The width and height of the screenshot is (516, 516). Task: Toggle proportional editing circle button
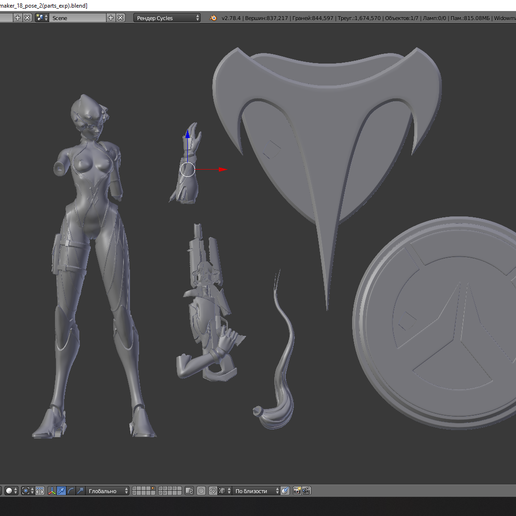[x=201, y=491]
